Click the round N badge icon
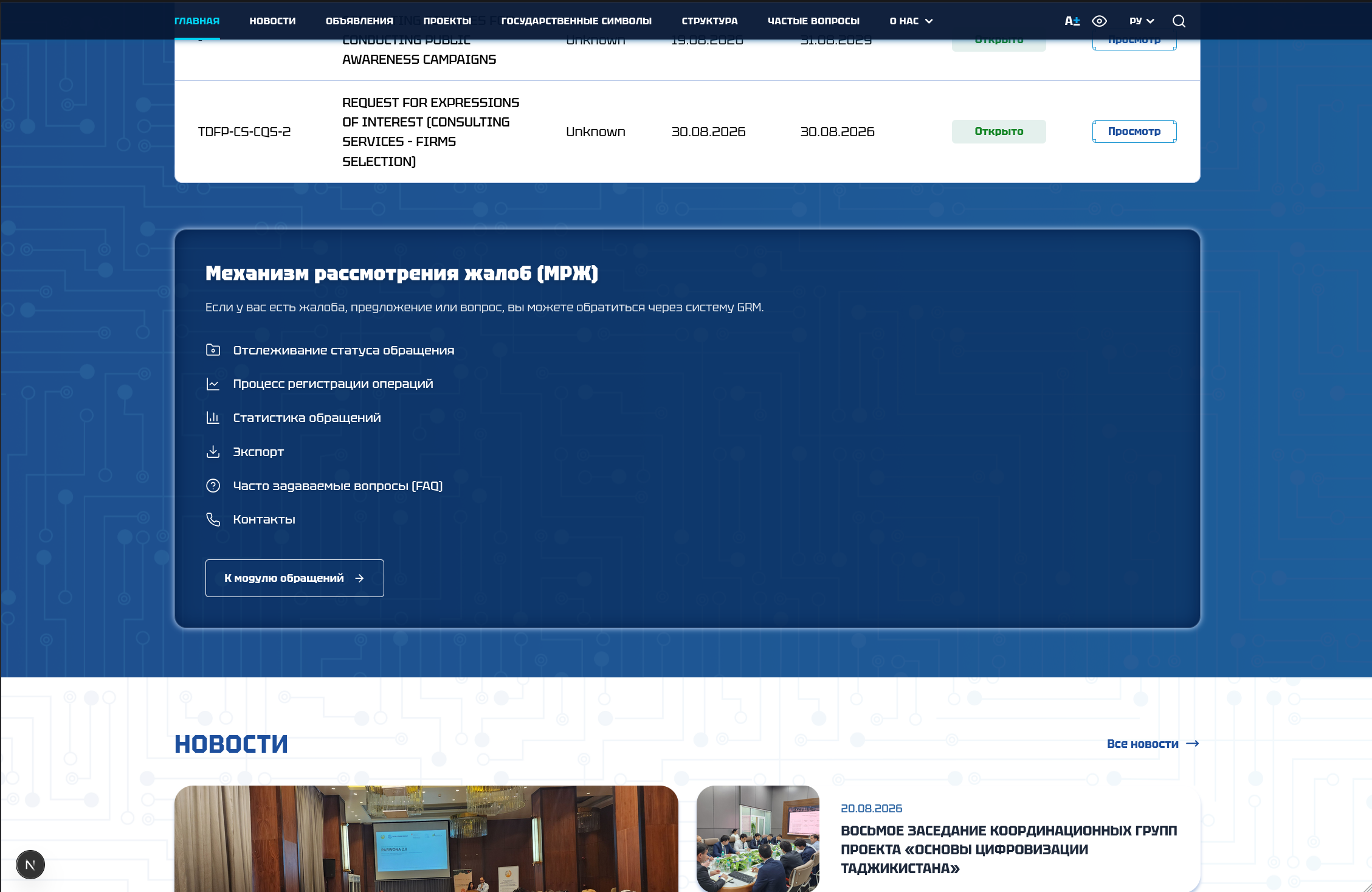Screen dimensions: 1372x892 pos(30,865)
